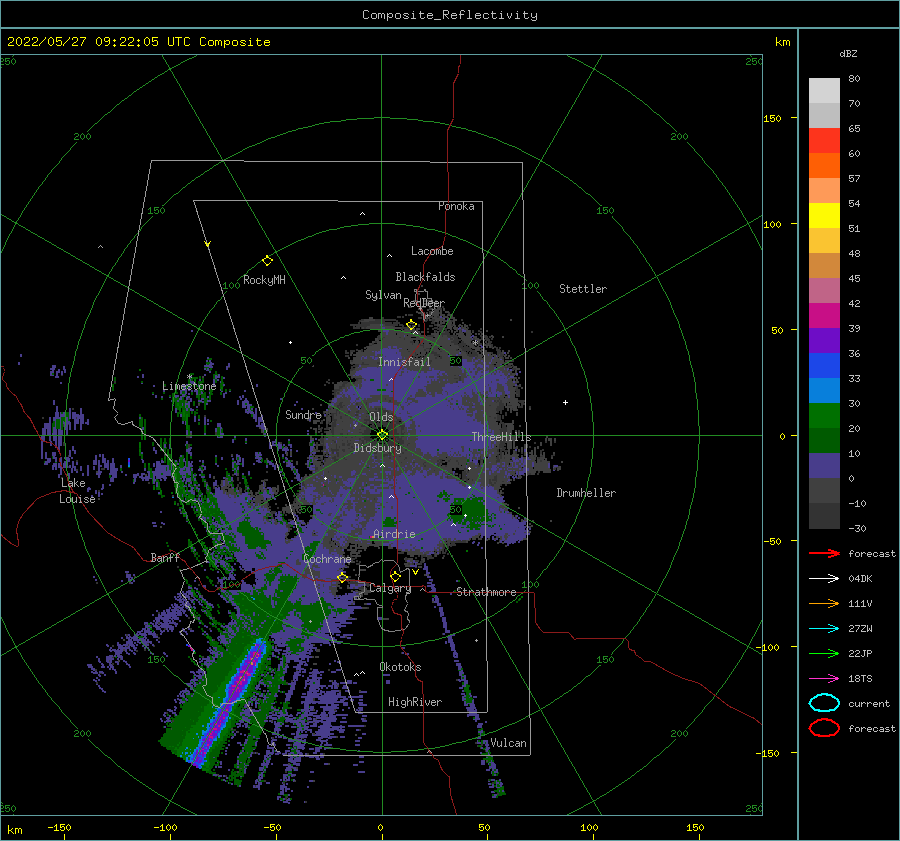This screenshot has width=900, height=841.
Task: Click the Limestone label
Action: pyautogui.click(x=189, y=386)
